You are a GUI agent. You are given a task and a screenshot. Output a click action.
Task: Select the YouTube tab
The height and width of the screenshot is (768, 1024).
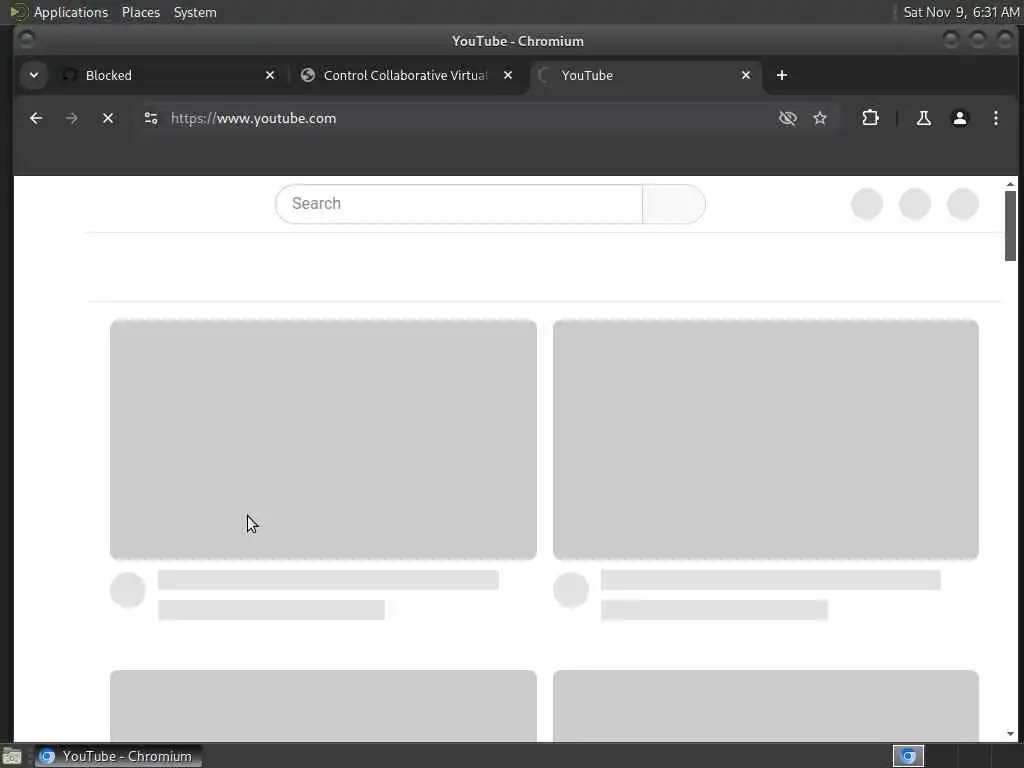tap(645, 76)
